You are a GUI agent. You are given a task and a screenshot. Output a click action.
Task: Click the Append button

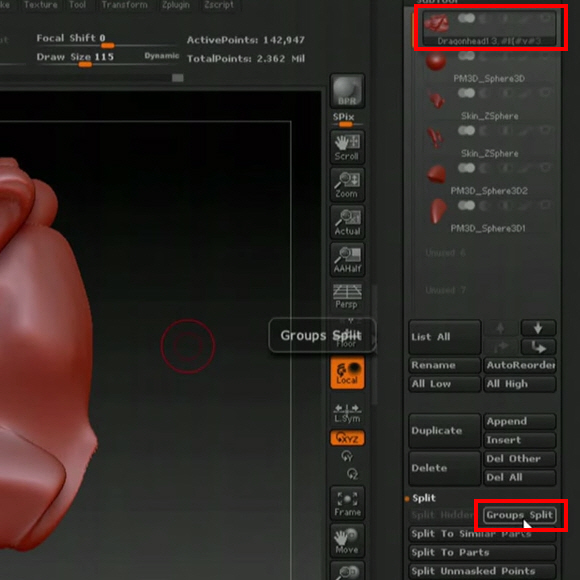(x=520, y=421)
